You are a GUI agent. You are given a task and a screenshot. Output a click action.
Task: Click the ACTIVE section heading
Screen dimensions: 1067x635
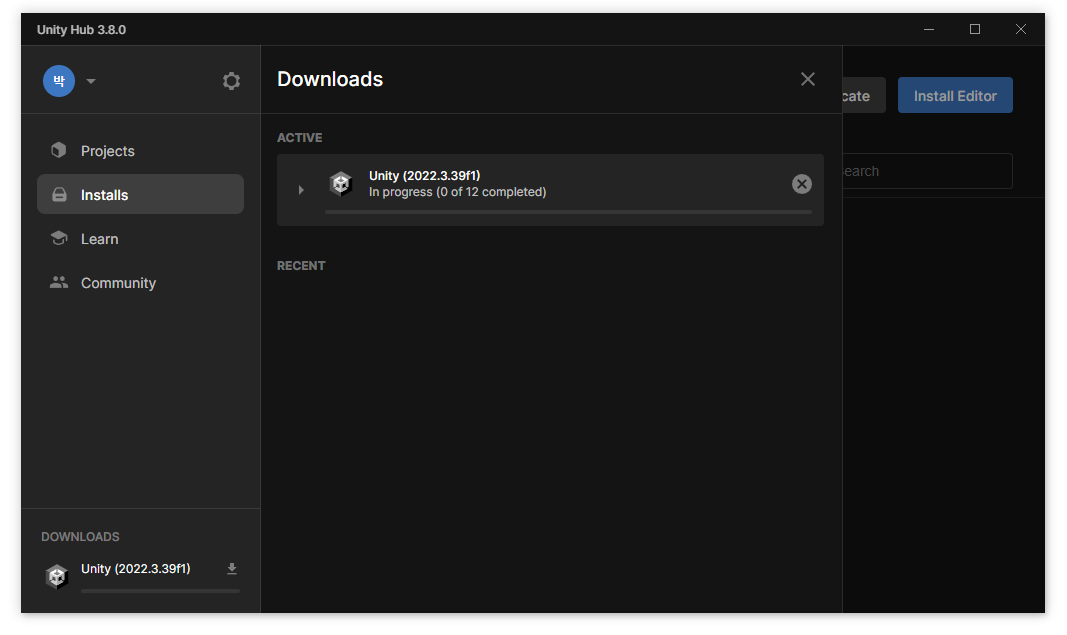click(299, 137)
